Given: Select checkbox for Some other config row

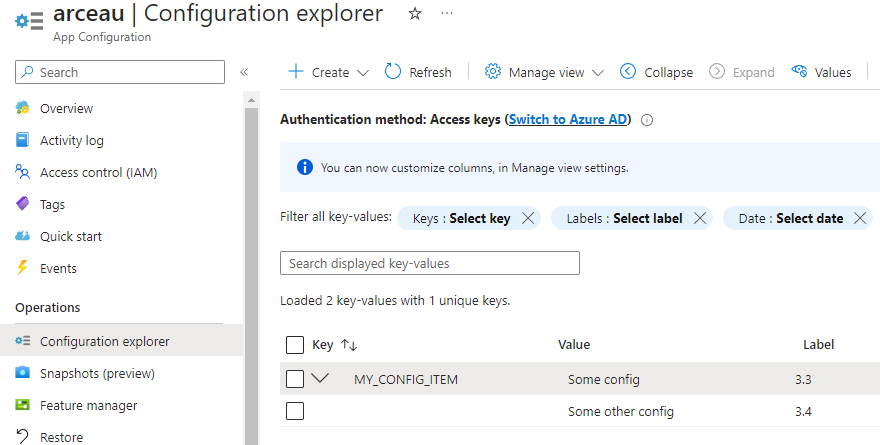Looking at the screenshot, I should tap(295, 411).
